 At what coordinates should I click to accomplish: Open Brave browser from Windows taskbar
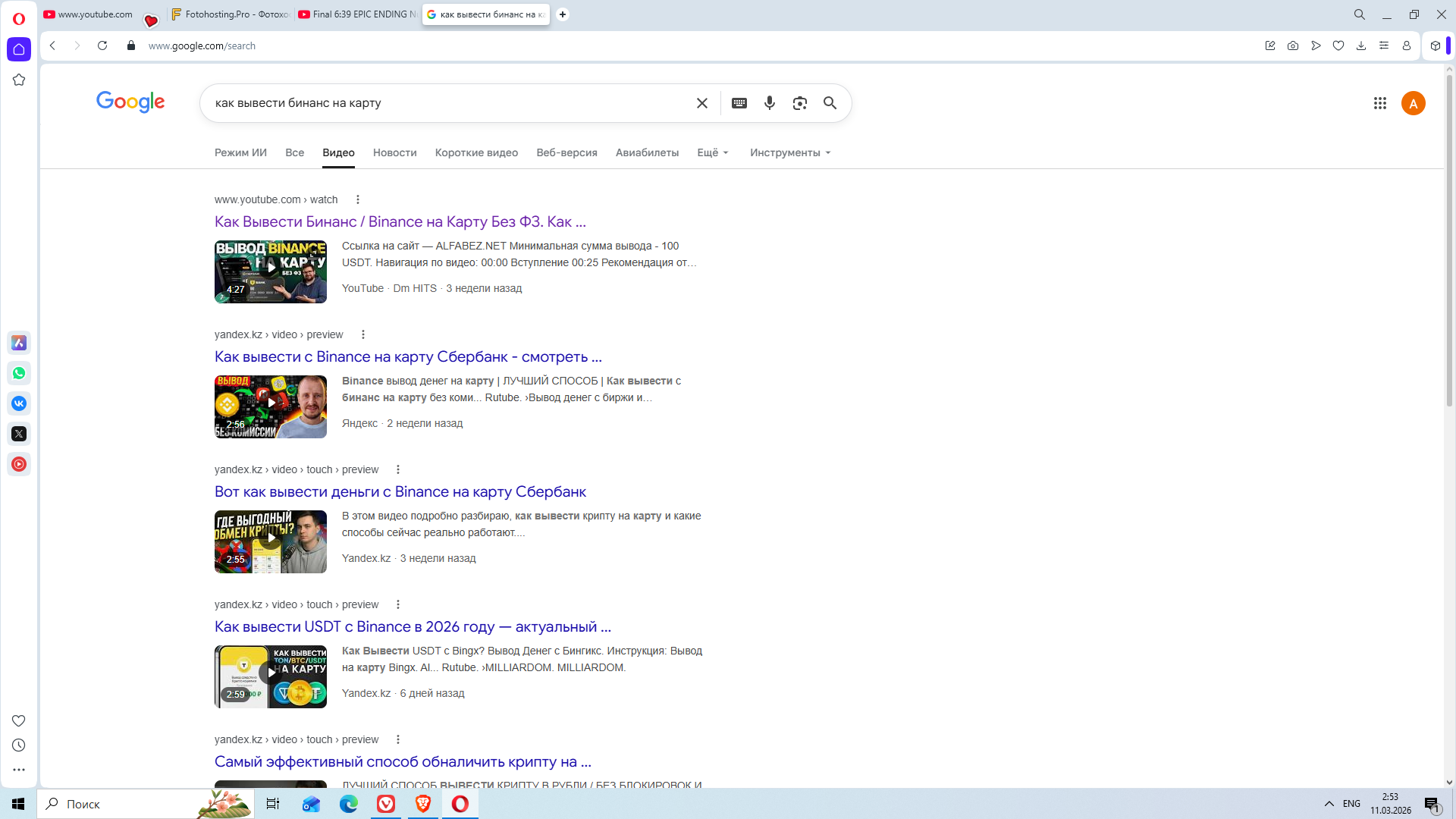pyautogui.click(x=423, y=804)
